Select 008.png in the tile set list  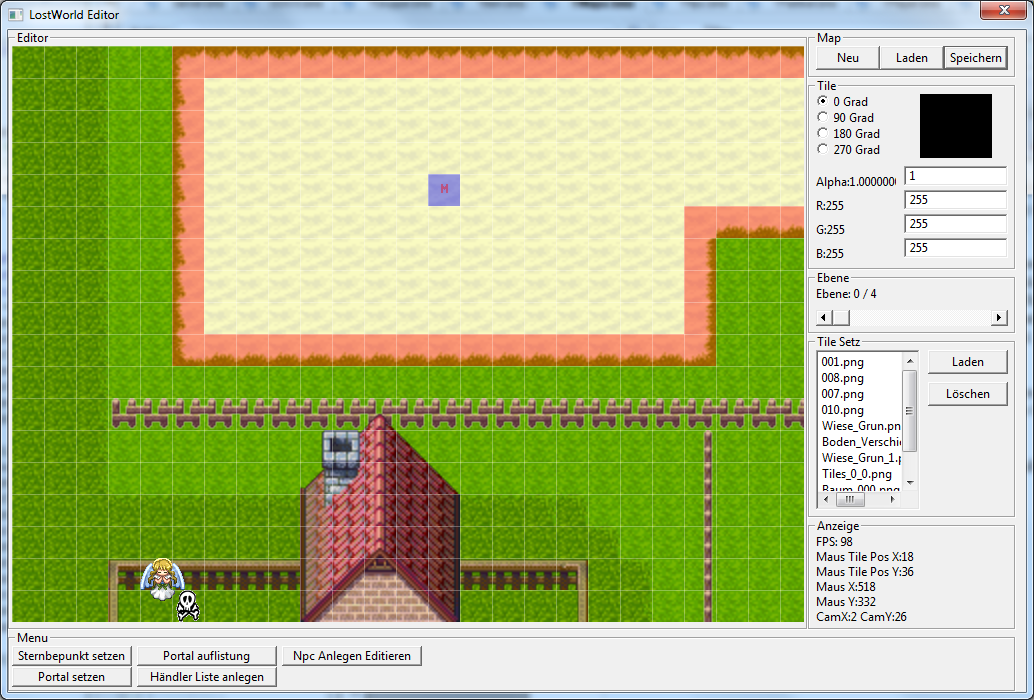842,378
